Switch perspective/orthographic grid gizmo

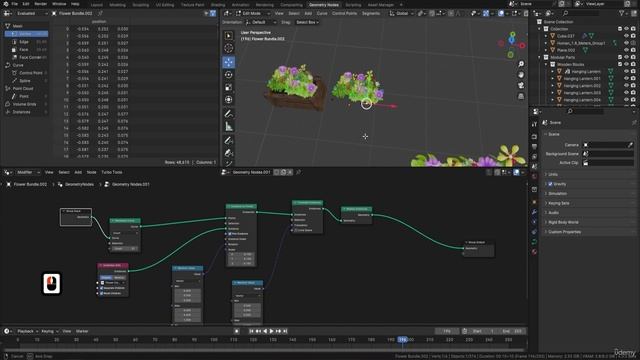[x=521, y=96]
